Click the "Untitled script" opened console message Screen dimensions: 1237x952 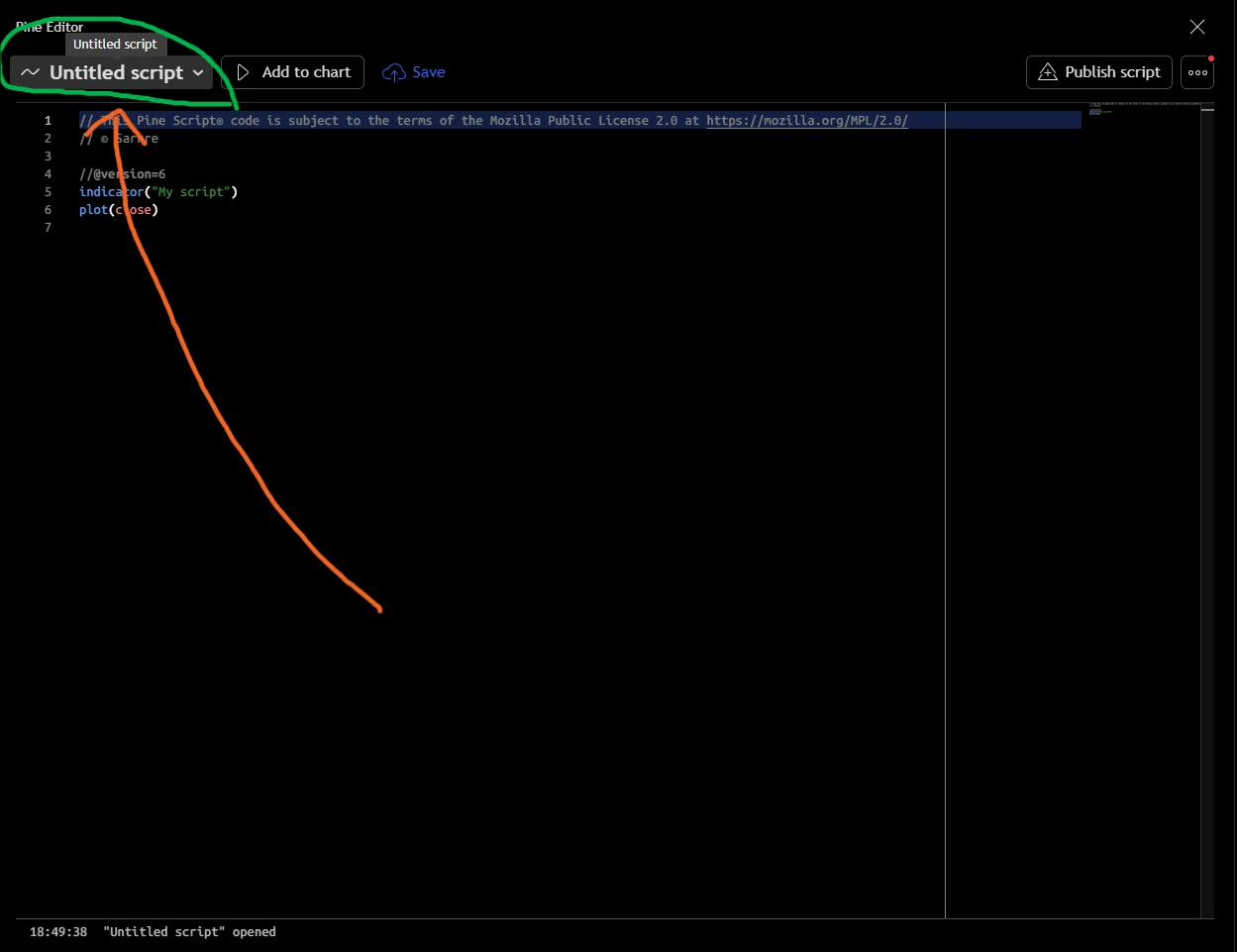coord(189,932)
